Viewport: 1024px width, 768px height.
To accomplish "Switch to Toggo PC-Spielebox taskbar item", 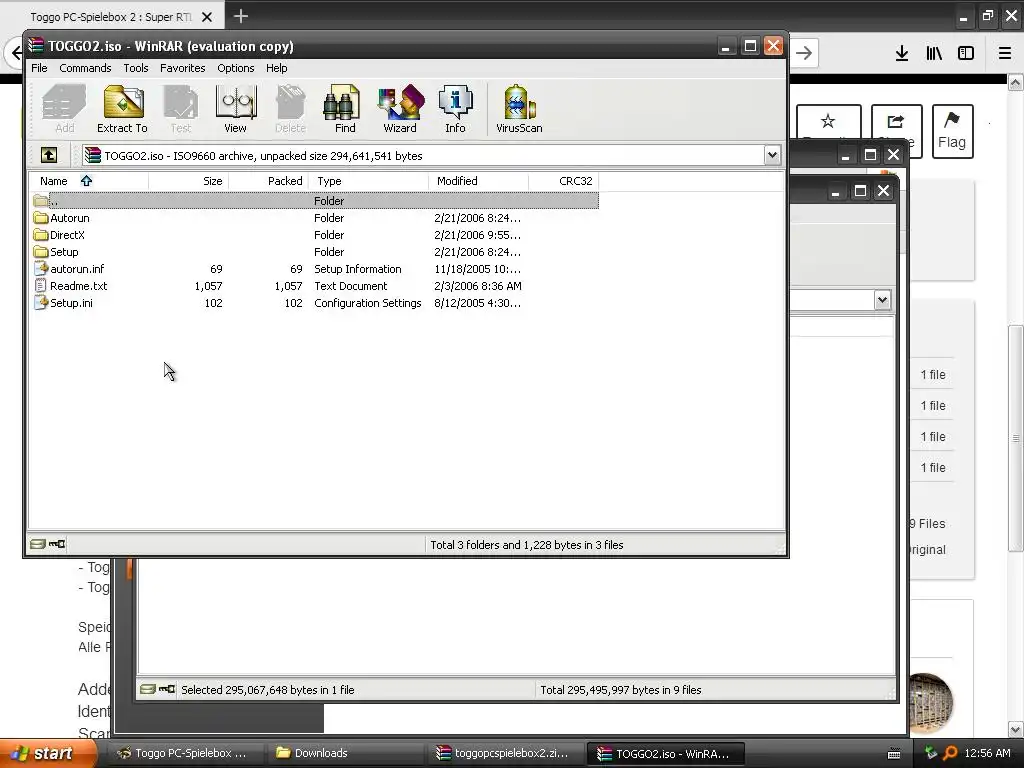I will [187, 753].
